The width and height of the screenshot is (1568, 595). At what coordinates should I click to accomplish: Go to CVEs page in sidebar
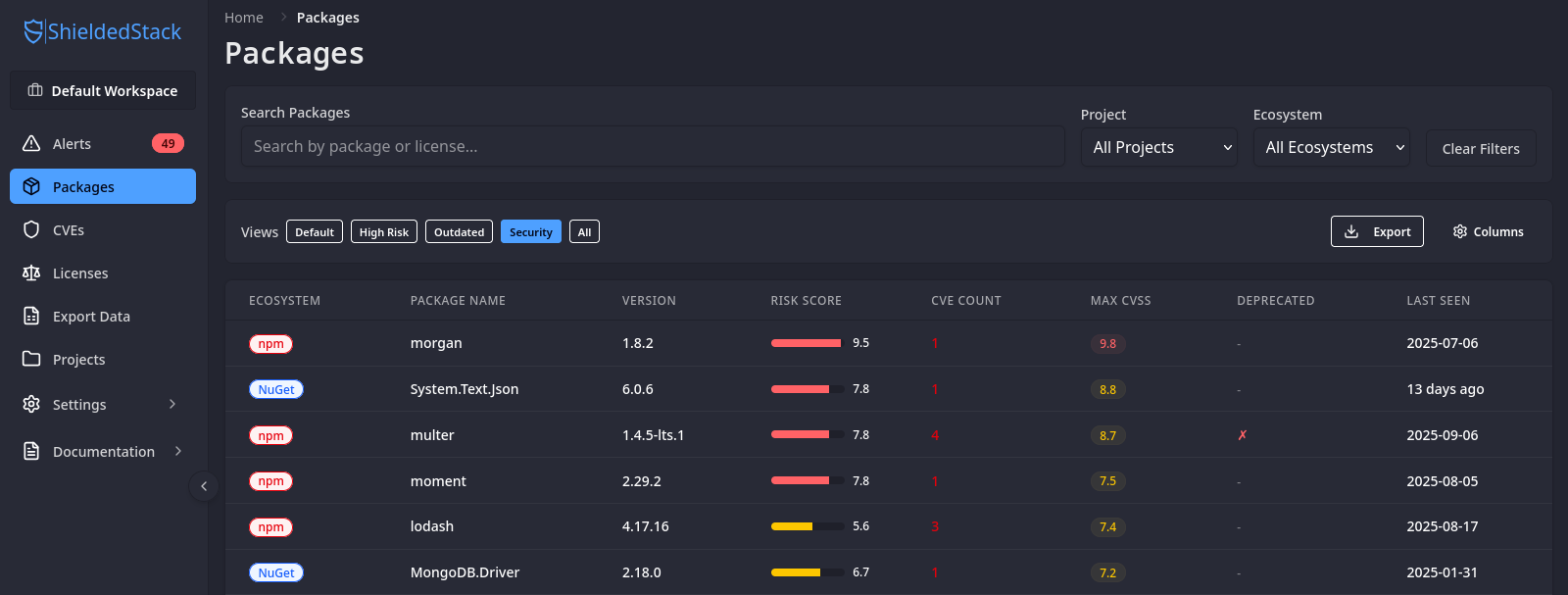(103, 229)
